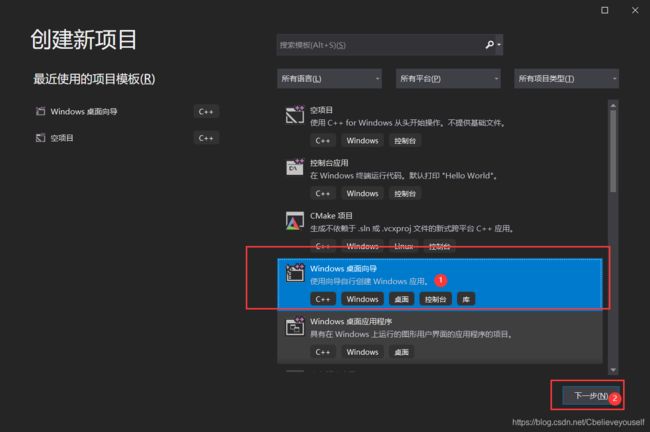This screenshot has width=650, height=432.
Task: Close the create new project dialog
Action: [x=635, y=10]
